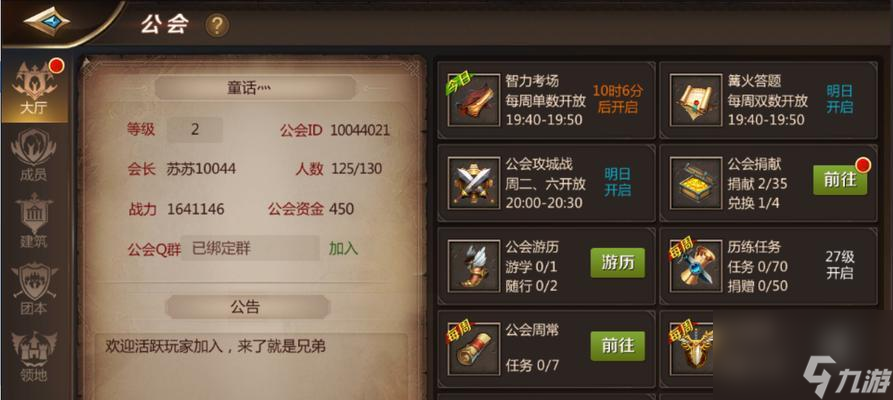This screenshot has width=893, height=400.
Task: Switch to the 大厅 sidebar tab
Action: click(35, 89)
